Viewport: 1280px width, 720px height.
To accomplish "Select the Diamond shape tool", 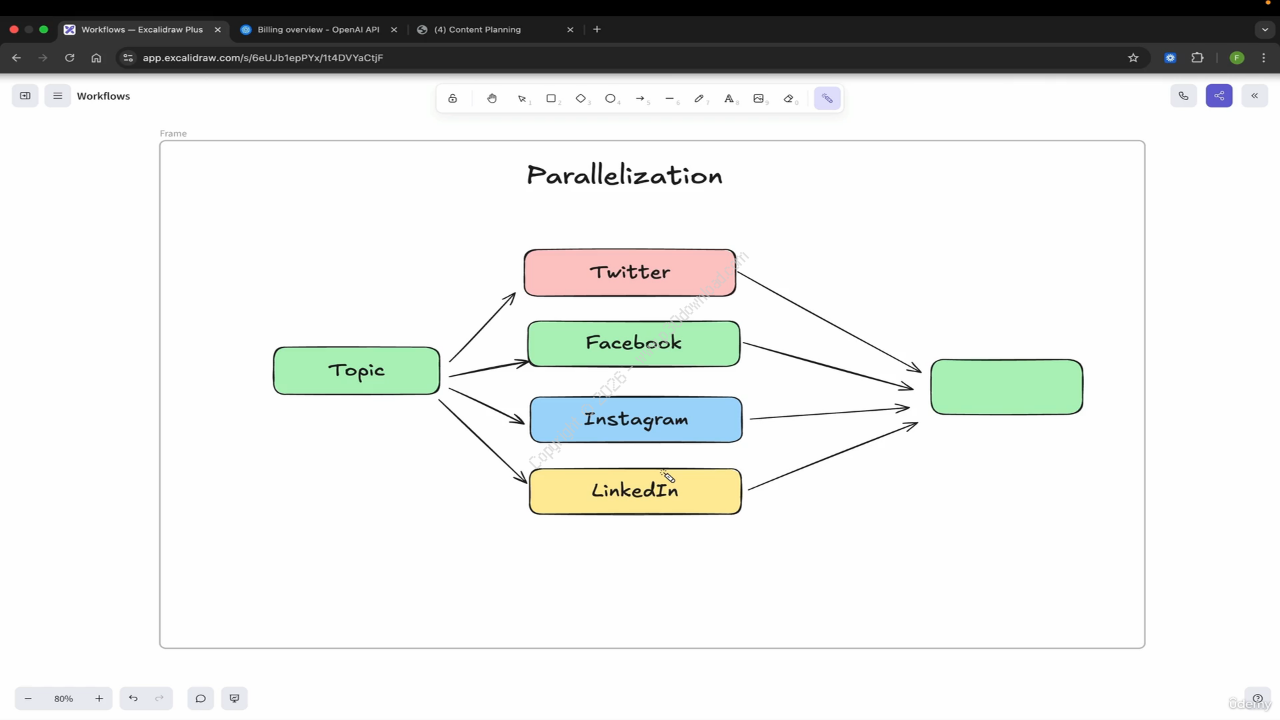I will [x=581, y=98].
